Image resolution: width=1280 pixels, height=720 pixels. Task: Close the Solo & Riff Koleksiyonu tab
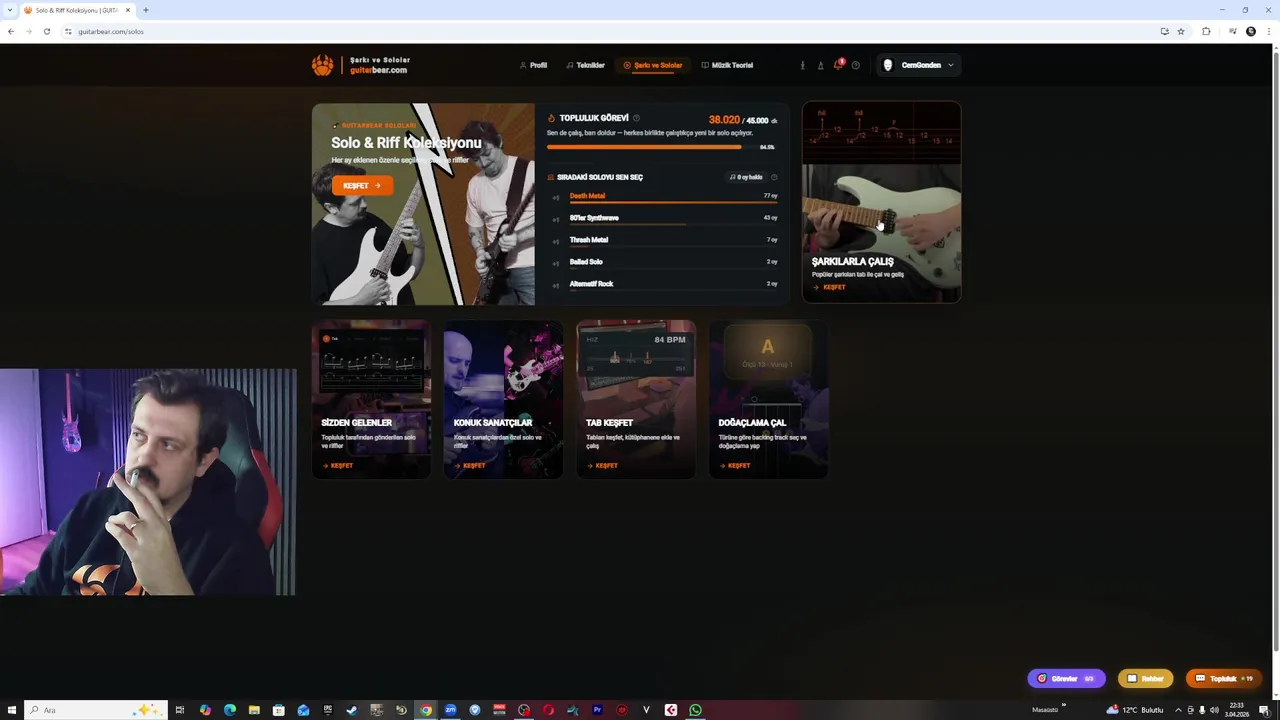click(128, 10)
